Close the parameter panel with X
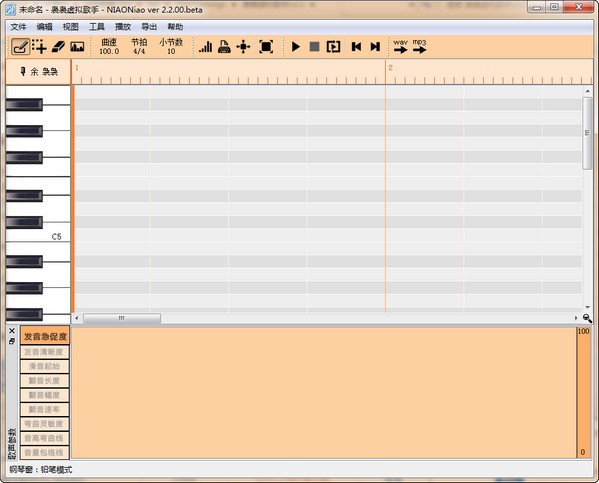 pyautogui.click(x=12, y=331)
